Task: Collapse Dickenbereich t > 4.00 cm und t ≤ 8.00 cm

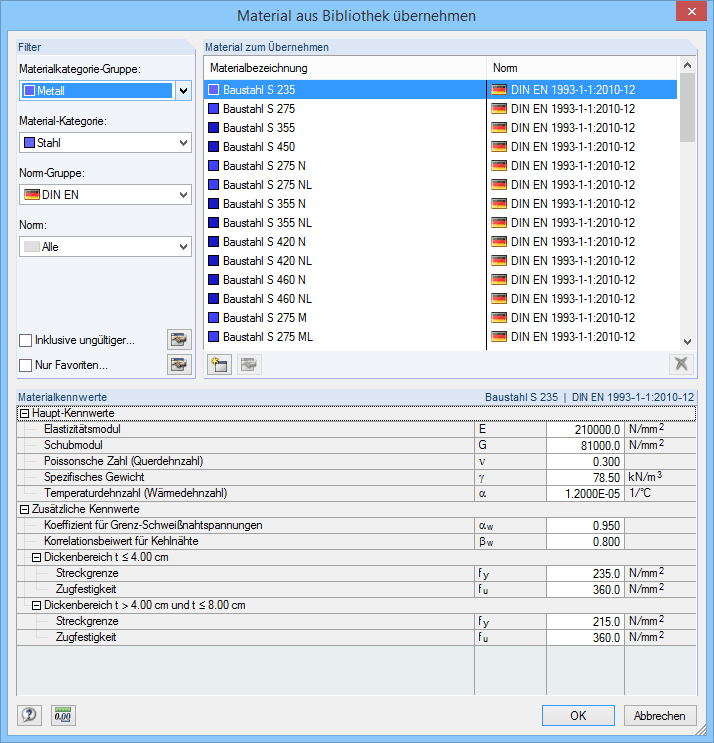Action: pyautogui.click(x=36, y=606)
